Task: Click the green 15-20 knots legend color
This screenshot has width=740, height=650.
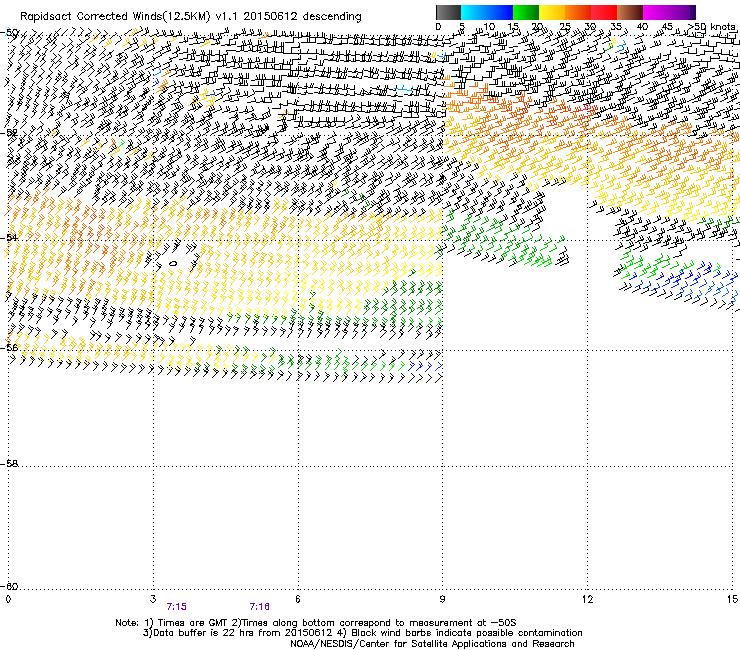Action: pyautogui.click(x=526, y=12)
